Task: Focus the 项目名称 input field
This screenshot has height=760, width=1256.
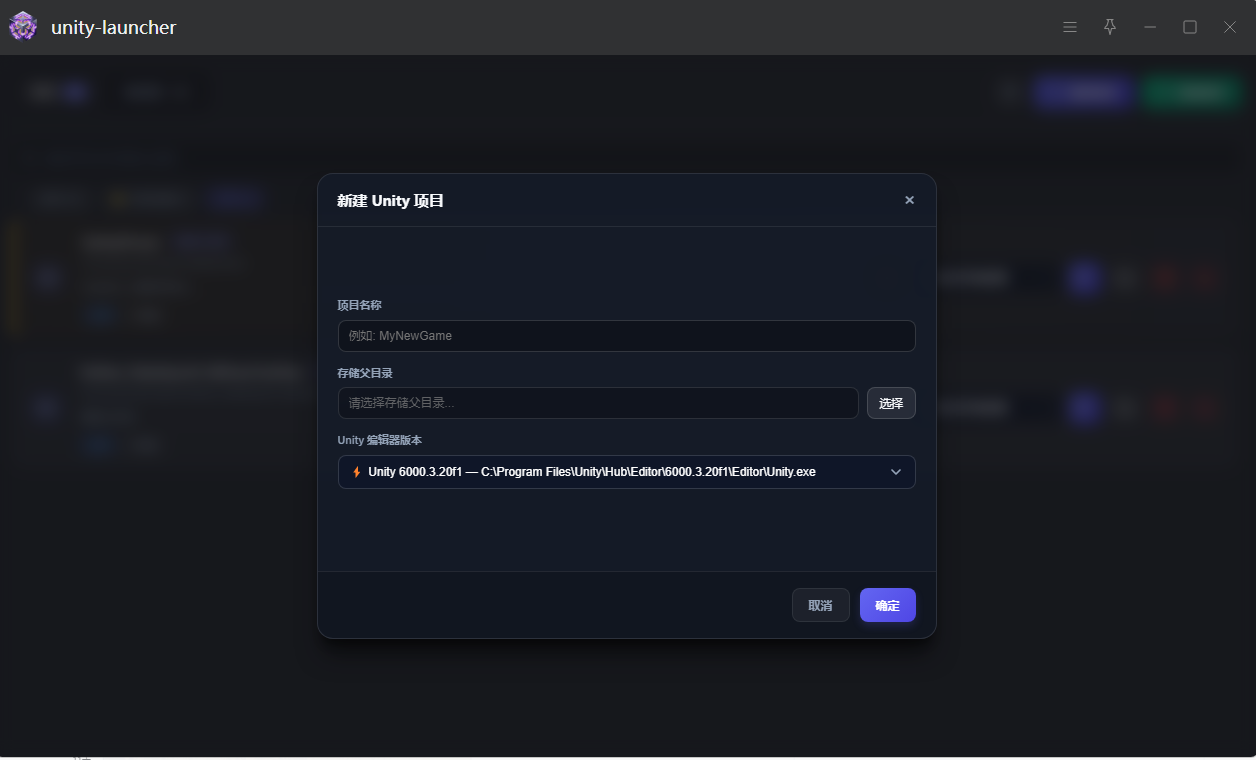Action: (627, 336)
